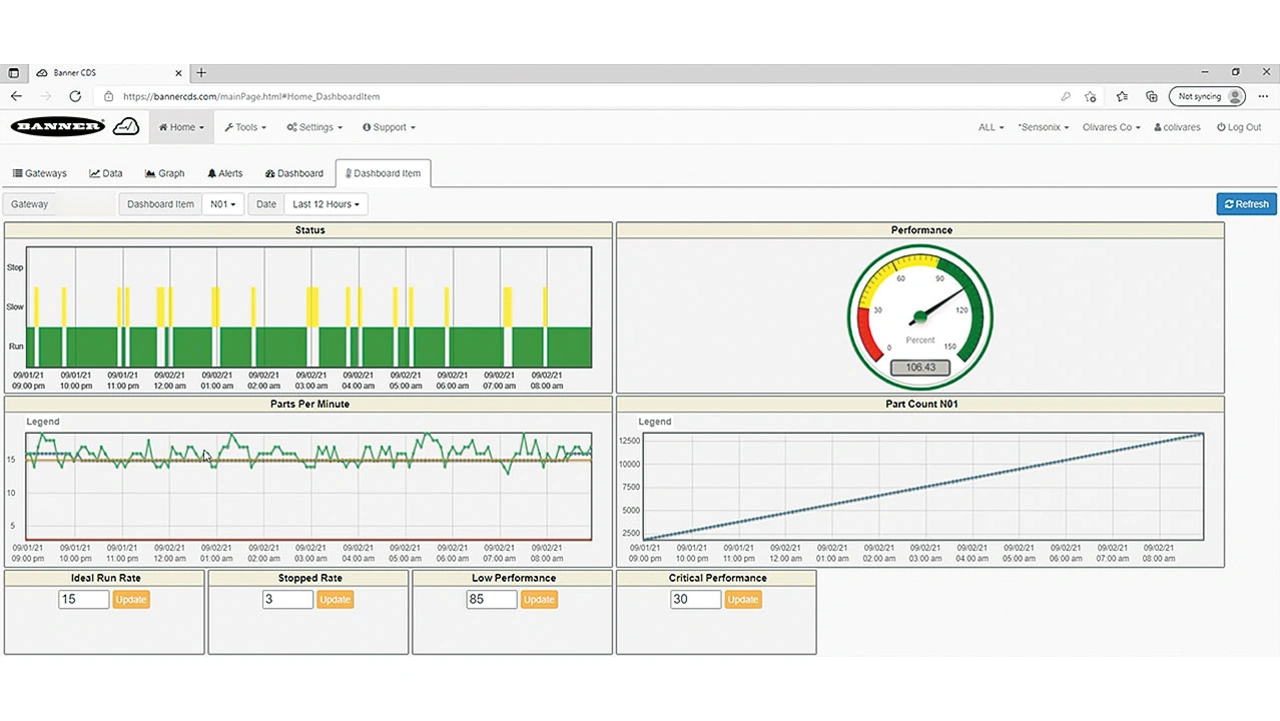Reload the page with the browser refresh icon

tap(75, 97)
